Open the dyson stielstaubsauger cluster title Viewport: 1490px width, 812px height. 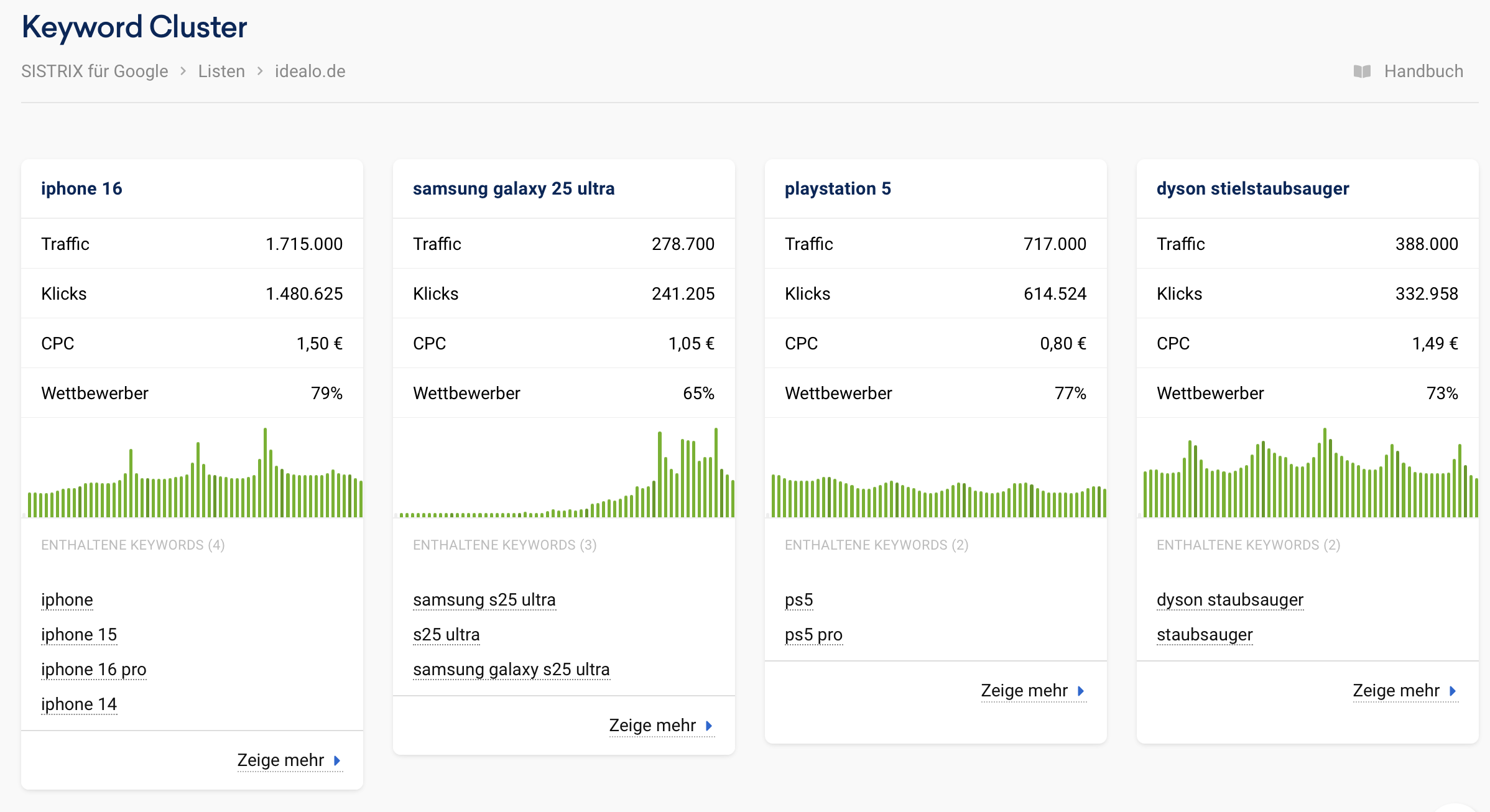pos(1252,188)
